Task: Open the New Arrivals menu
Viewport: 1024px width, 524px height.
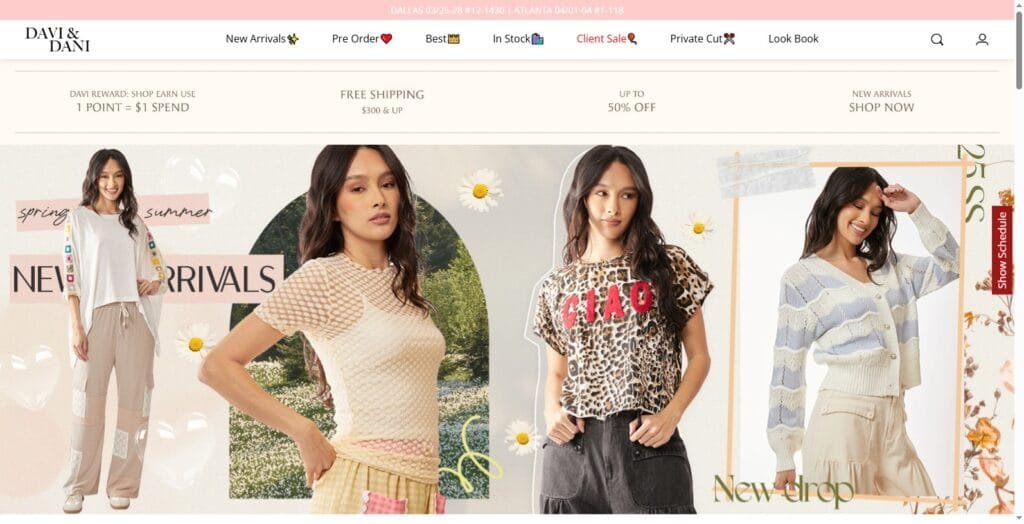Action: [255, 39]
